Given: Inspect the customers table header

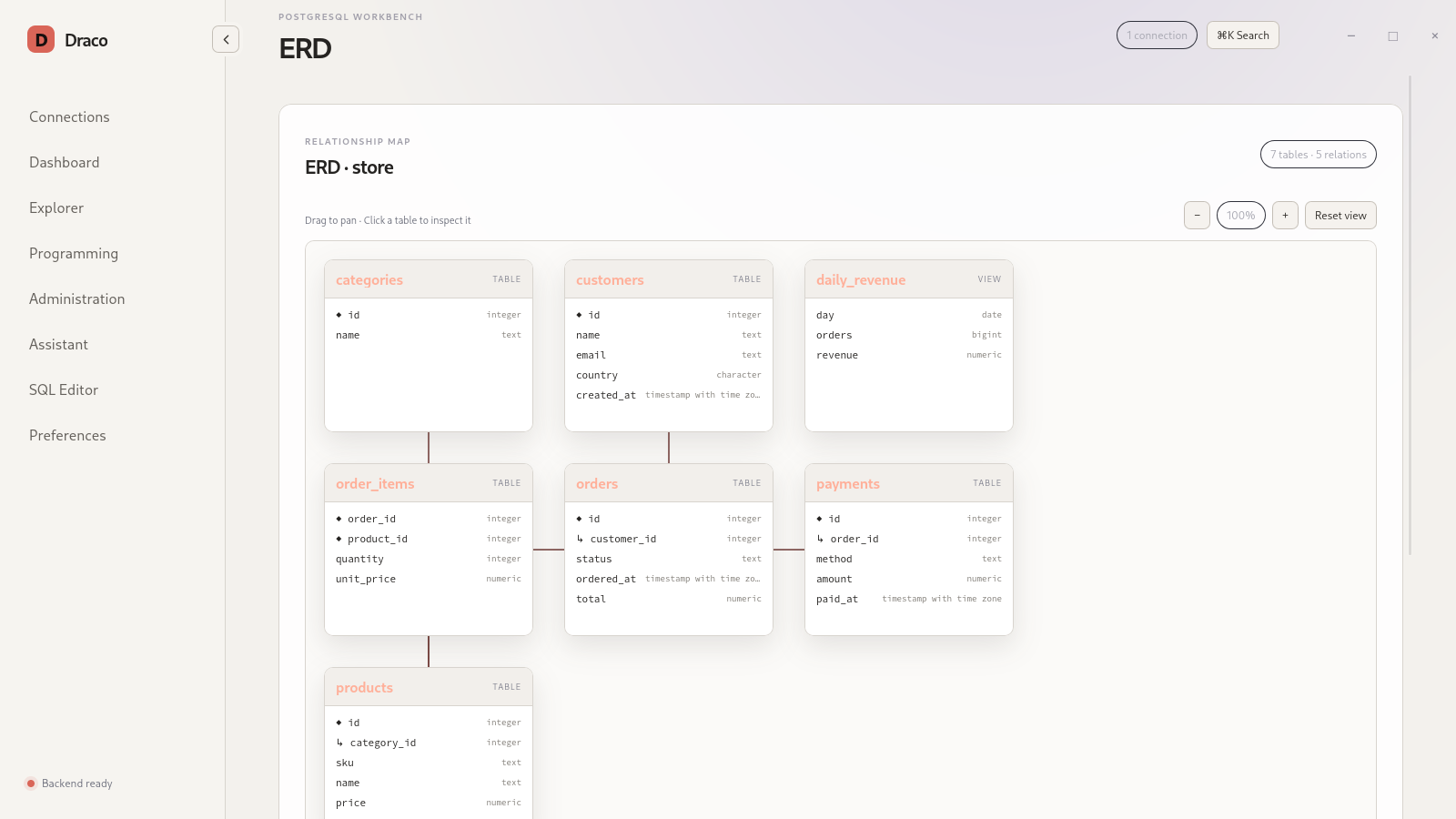Looking at the screenshot, I should (669, 279).
